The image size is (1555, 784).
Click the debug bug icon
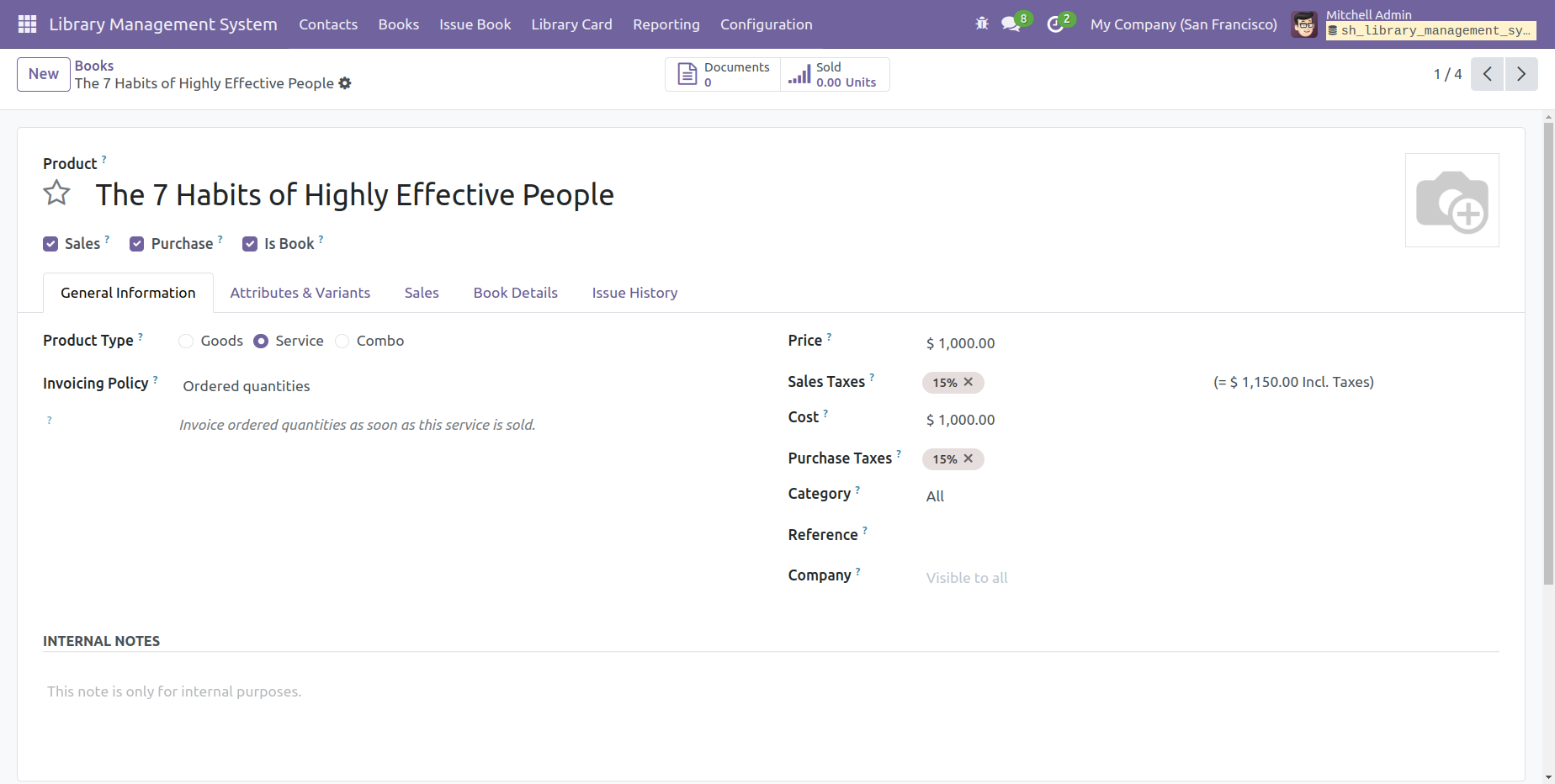981,24
